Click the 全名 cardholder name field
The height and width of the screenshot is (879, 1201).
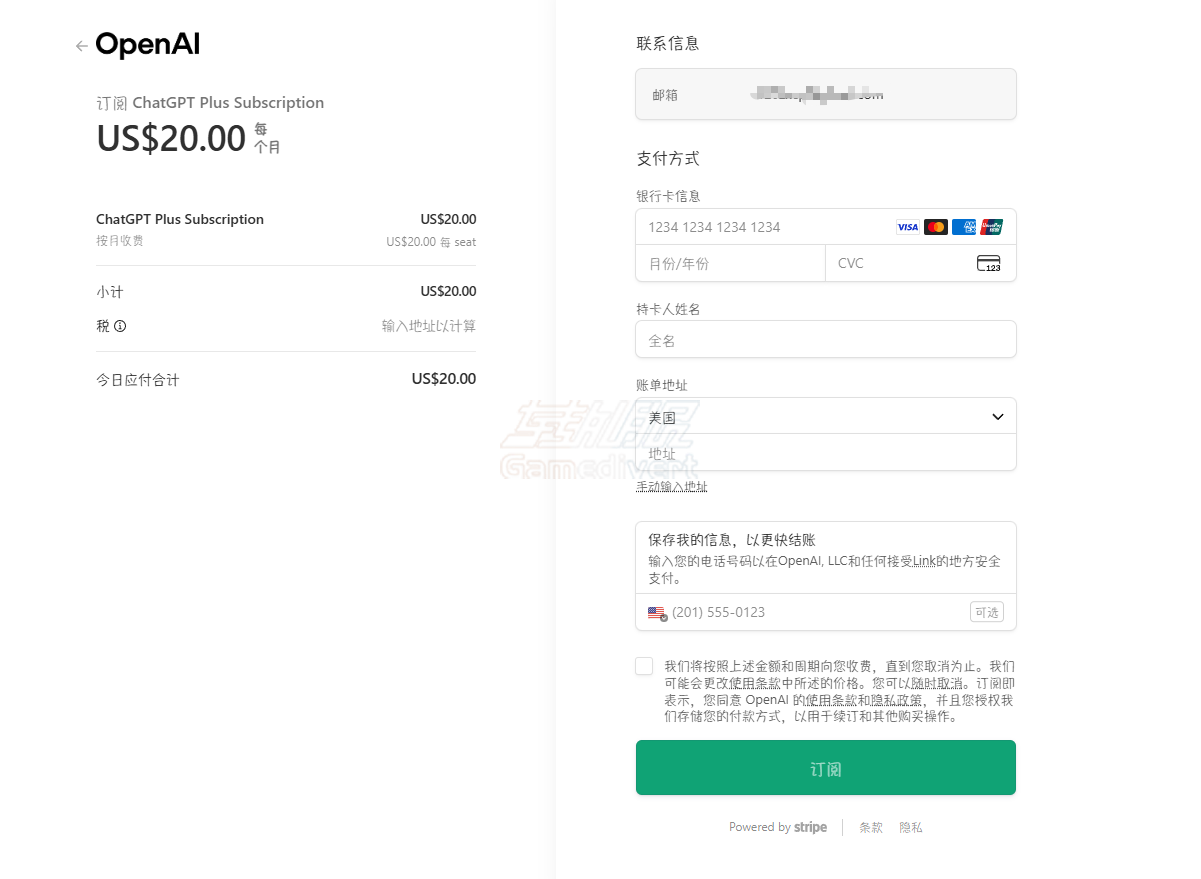point(826,340)
